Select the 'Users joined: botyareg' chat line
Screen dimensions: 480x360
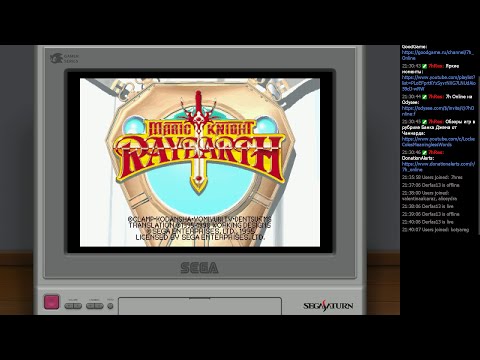(435, 230)
